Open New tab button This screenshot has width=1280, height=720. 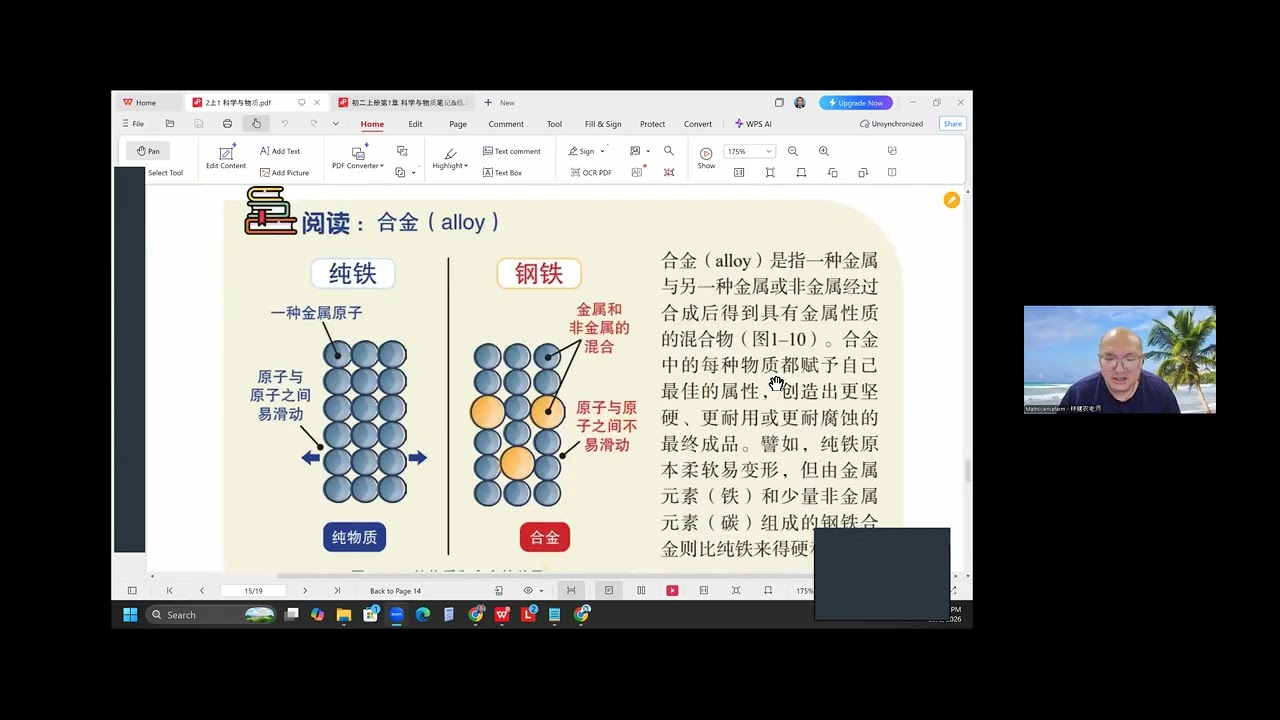pos(499,103)
